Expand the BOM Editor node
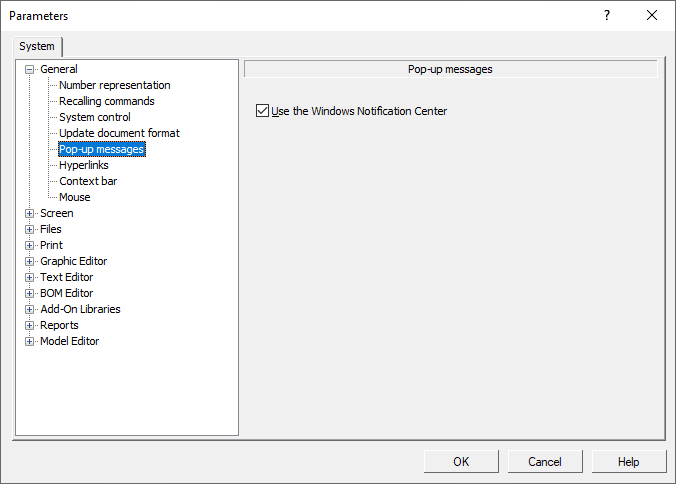 (x=30, y=294)
